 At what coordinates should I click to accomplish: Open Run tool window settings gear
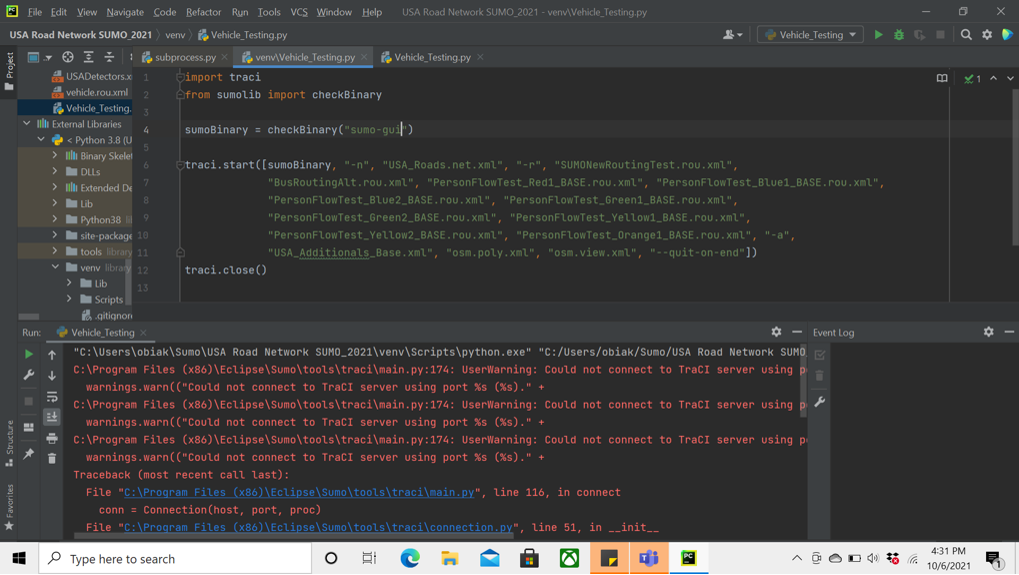776,332
